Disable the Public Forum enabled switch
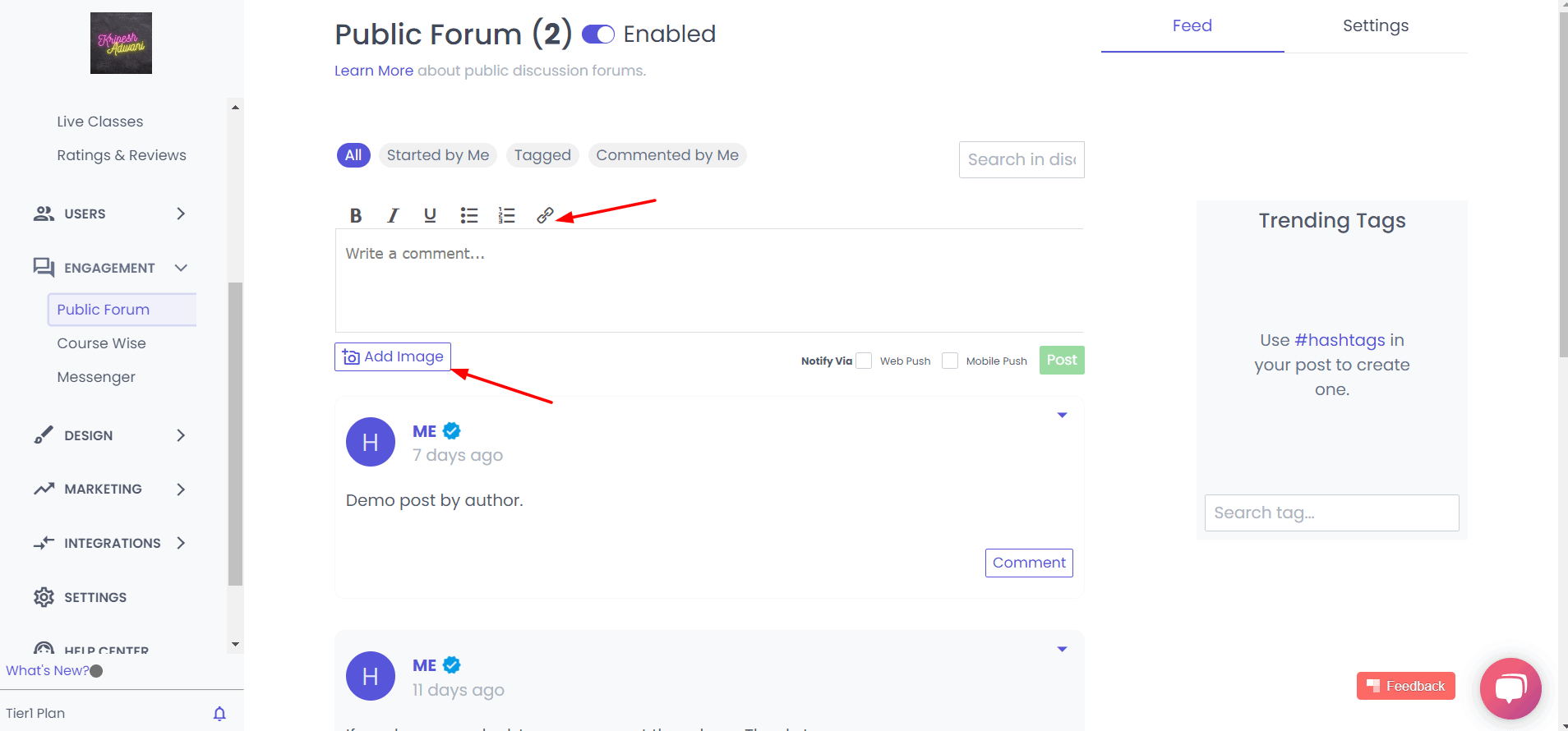Image resolution: width=1568 pixels, height=731 pixels. 598,34
